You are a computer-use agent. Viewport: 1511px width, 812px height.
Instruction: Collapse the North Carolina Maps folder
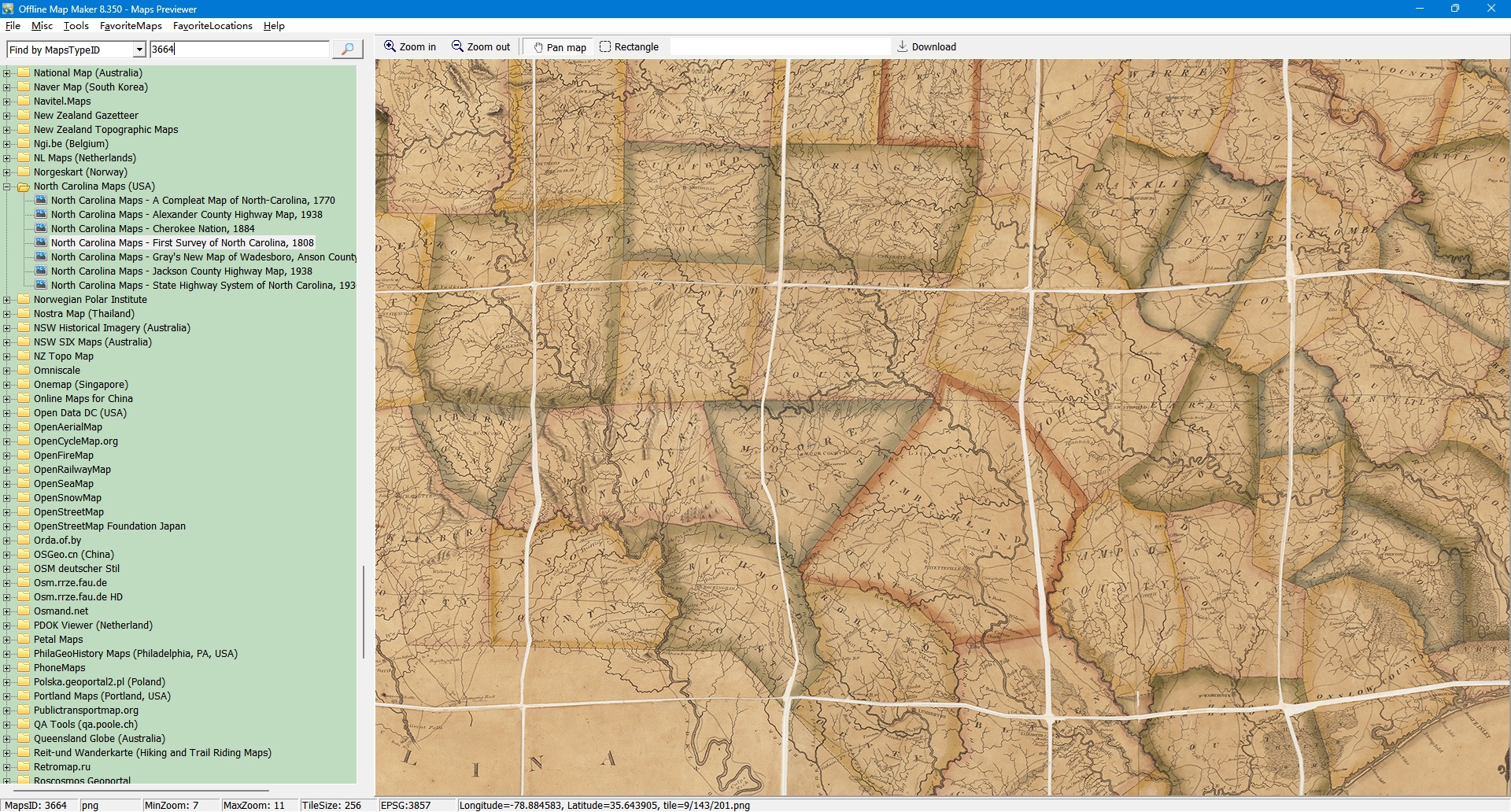click(x=7, y=187)
